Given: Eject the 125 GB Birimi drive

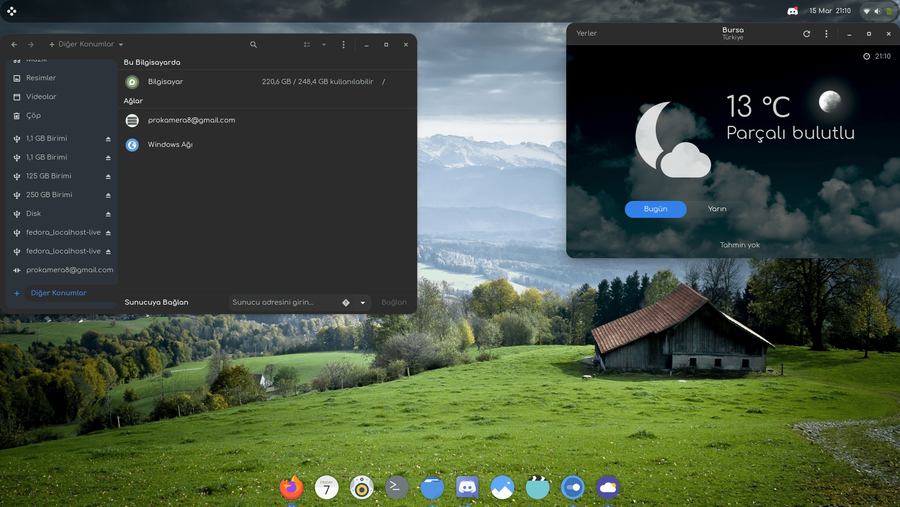Looking at the screenshot, I should click(108, 177).
